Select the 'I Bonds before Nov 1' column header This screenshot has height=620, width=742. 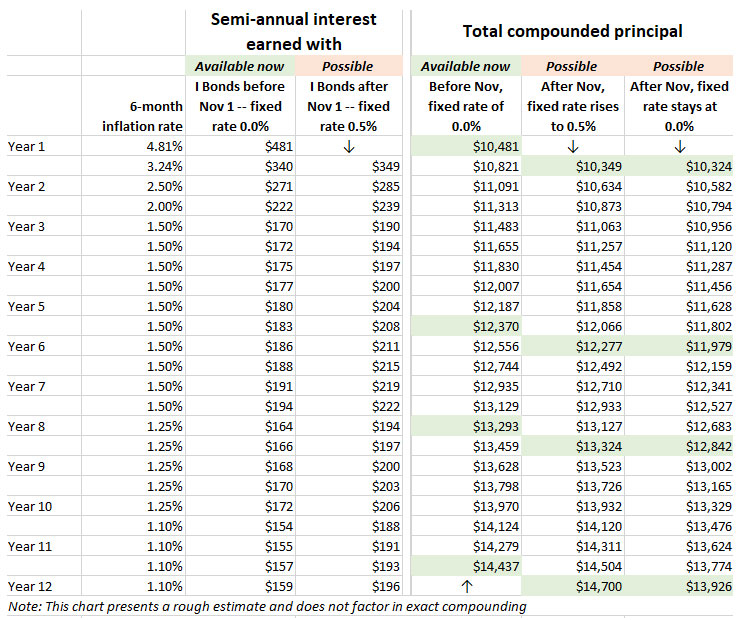point(240,106)
